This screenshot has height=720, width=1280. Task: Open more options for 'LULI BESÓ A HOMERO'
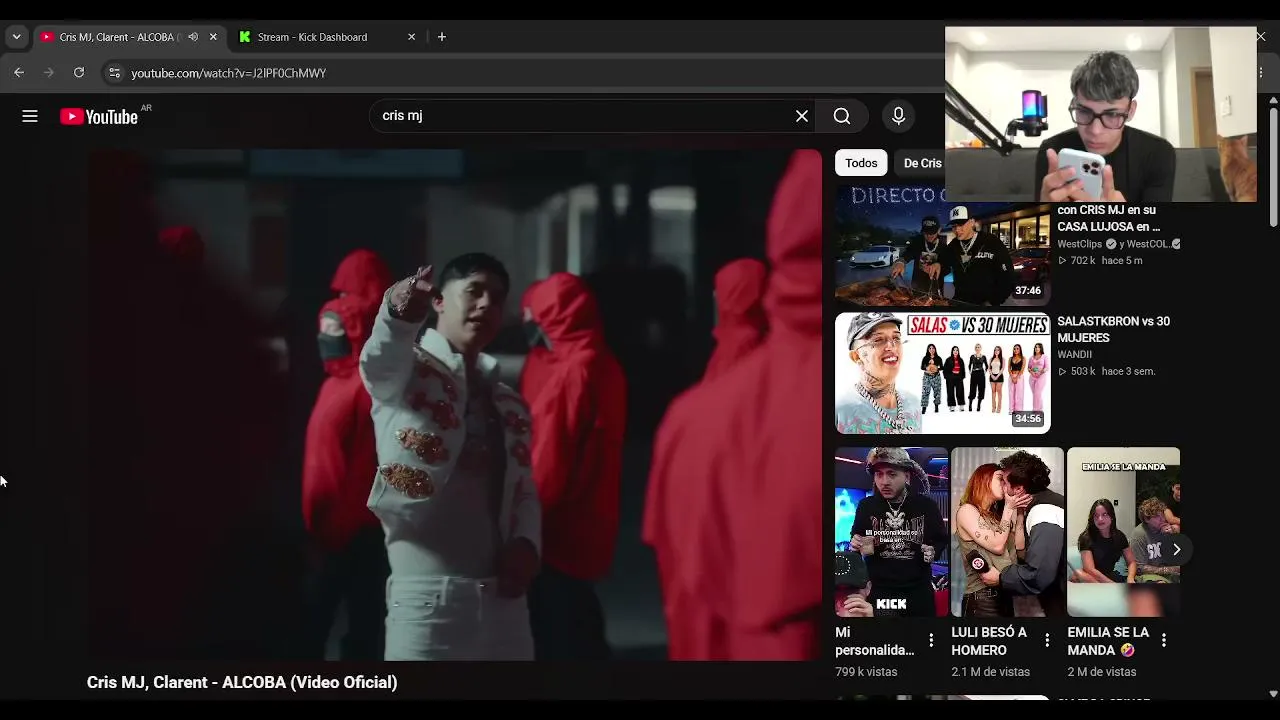pyautogui.click(x=1047, y=640)
